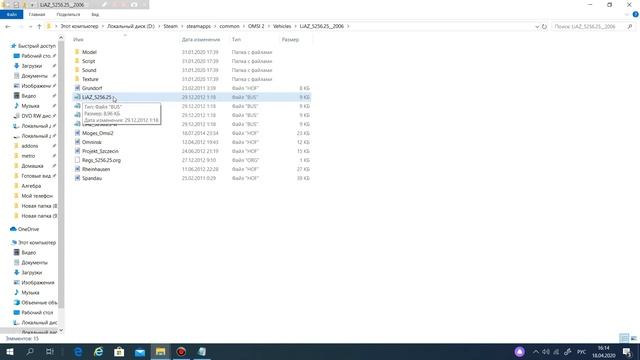Click the sidebar scrollbar down arrow

pos(61,331)
